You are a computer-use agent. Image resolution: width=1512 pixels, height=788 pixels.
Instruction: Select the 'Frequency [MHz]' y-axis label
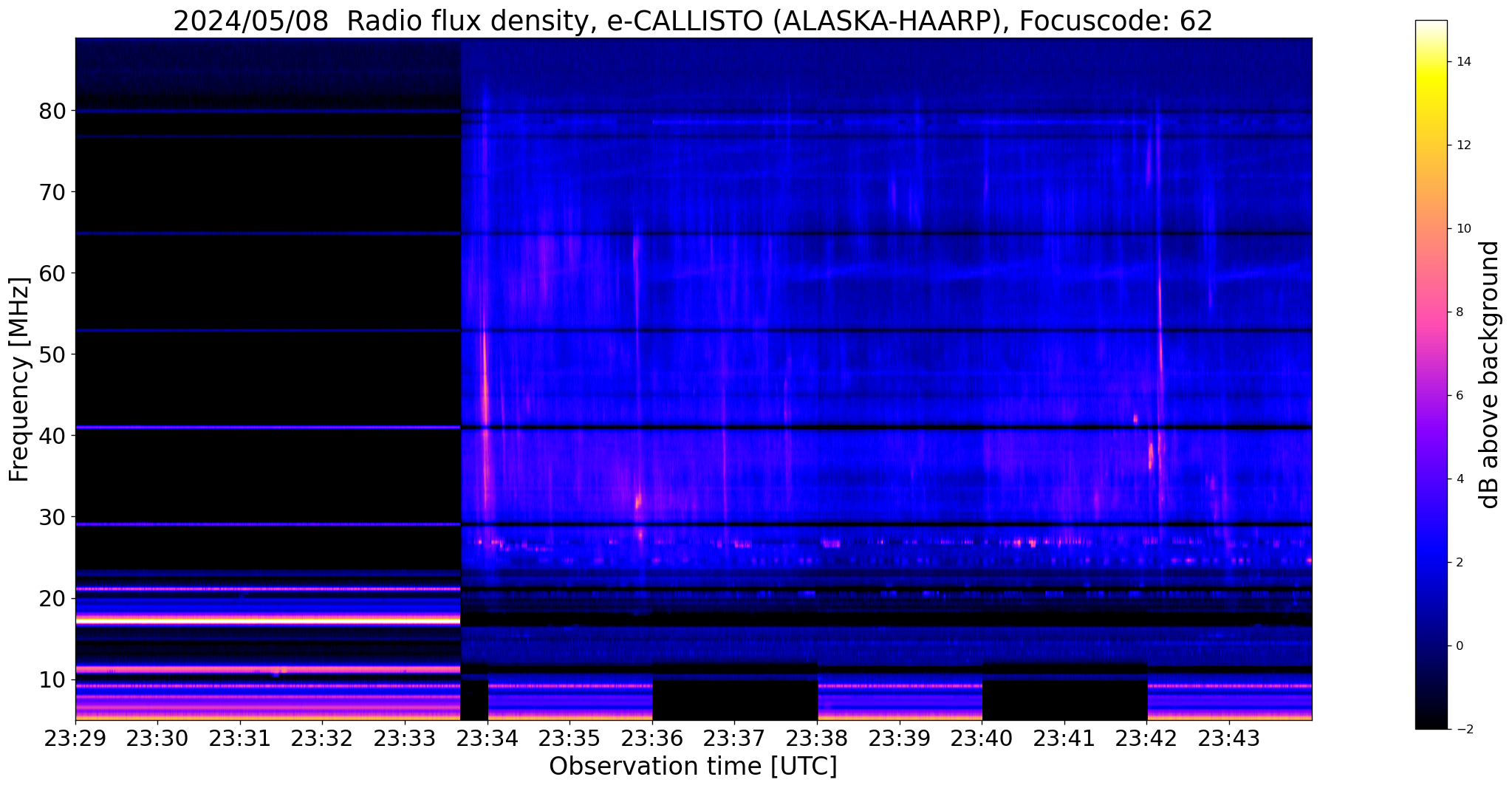pyautogui.click(x=19, y=380)
